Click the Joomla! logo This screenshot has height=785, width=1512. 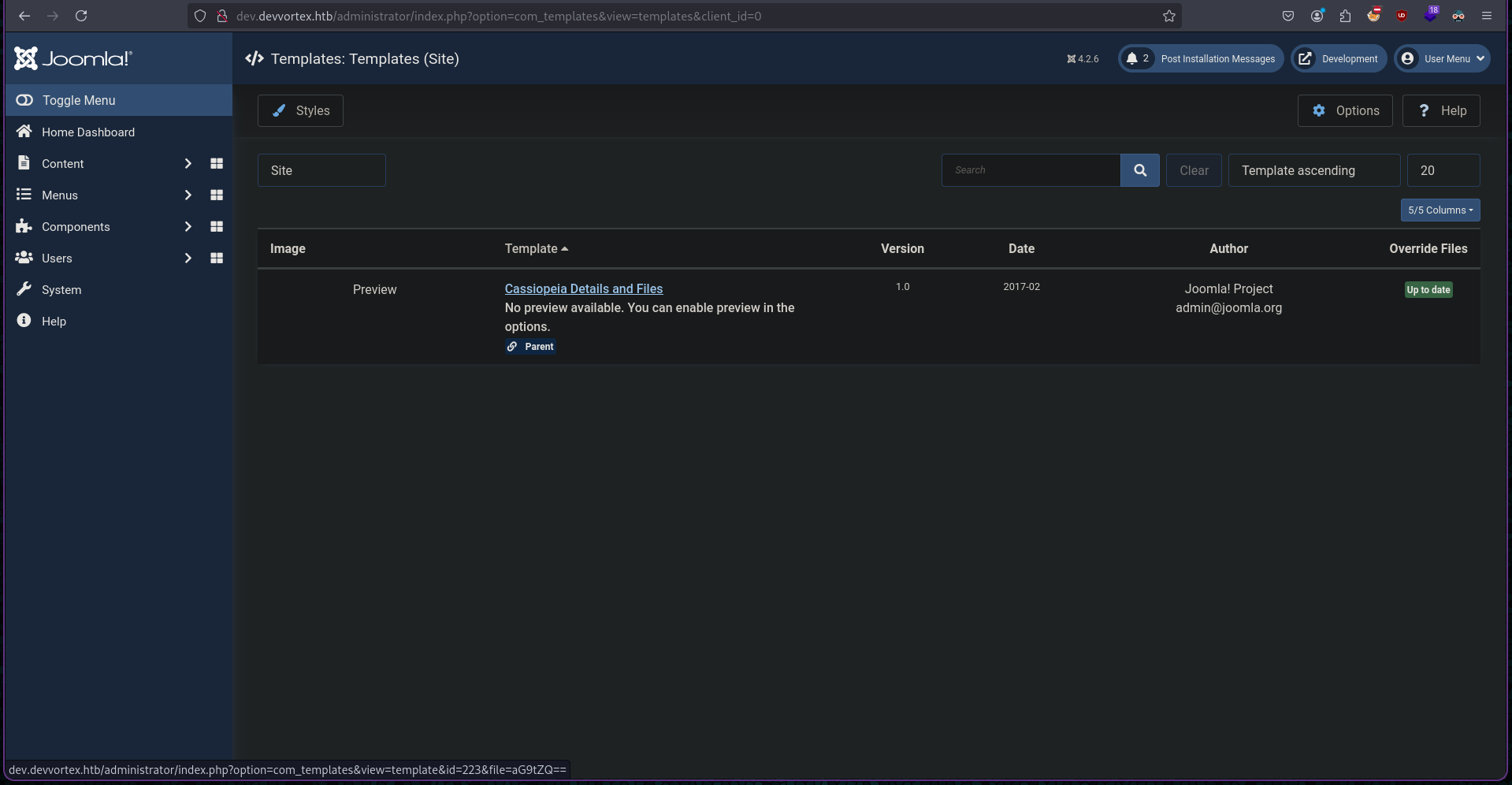click(x=73, y=58)
